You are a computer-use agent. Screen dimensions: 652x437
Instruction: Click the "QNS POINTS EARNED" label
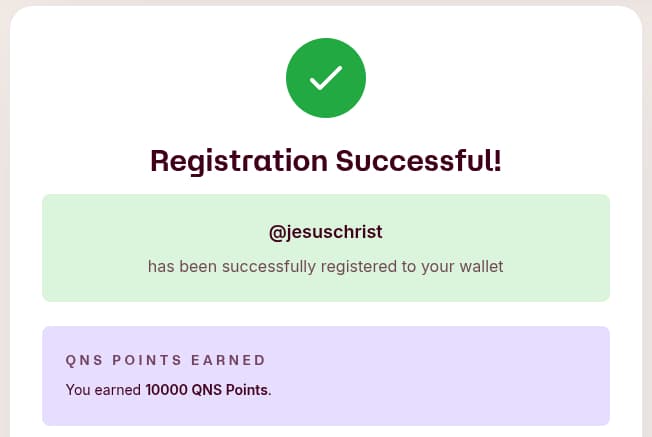(166, 360)
